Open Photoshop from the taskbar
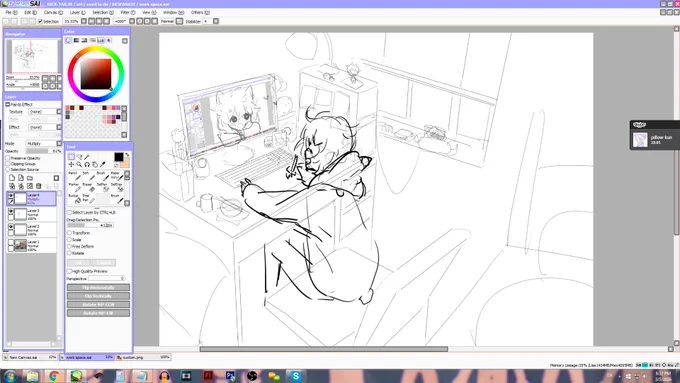The width and height of the screenshot is (680, 383). pyautogui.click(x=230, y=376)
